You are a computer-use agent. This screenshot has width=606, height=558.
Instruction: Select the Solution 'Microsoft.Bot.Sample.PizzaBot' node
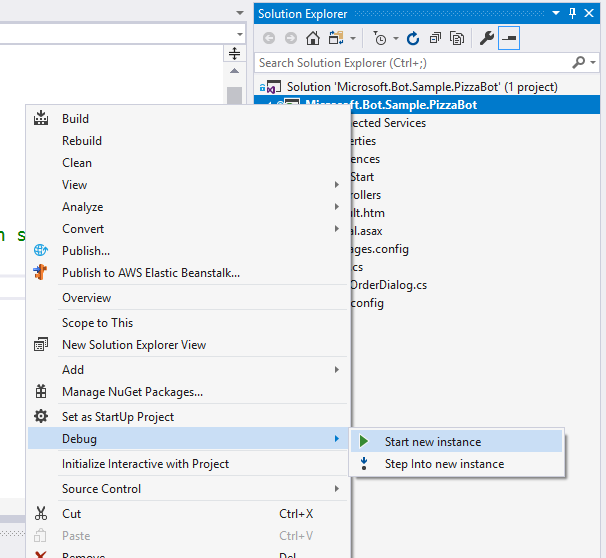tap(422, 87)
